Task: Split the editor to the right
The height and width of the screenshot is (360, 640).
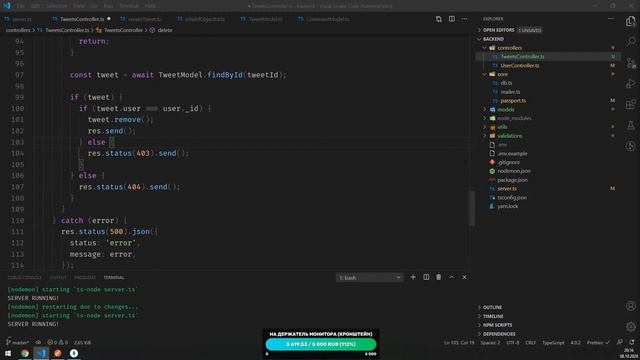Action: pyautogui.click(x=451, y=19)
